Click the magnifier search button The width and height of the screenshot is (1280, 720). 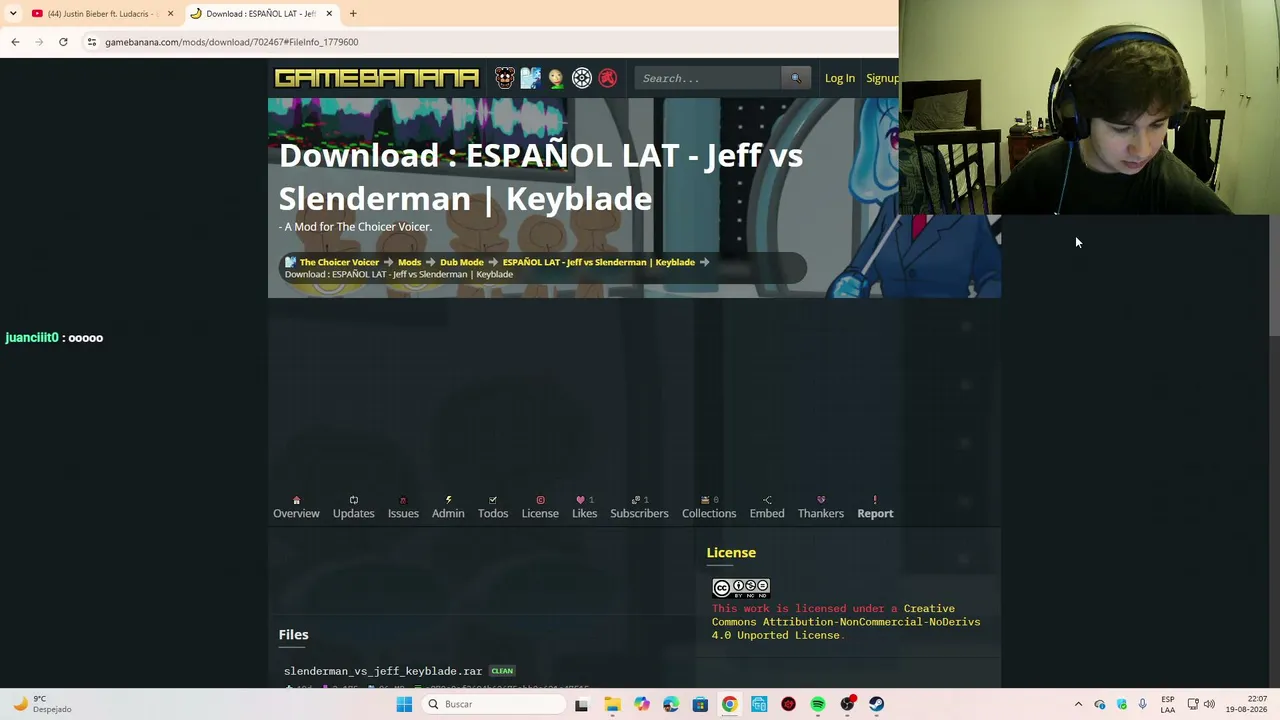tap(796, 78)
